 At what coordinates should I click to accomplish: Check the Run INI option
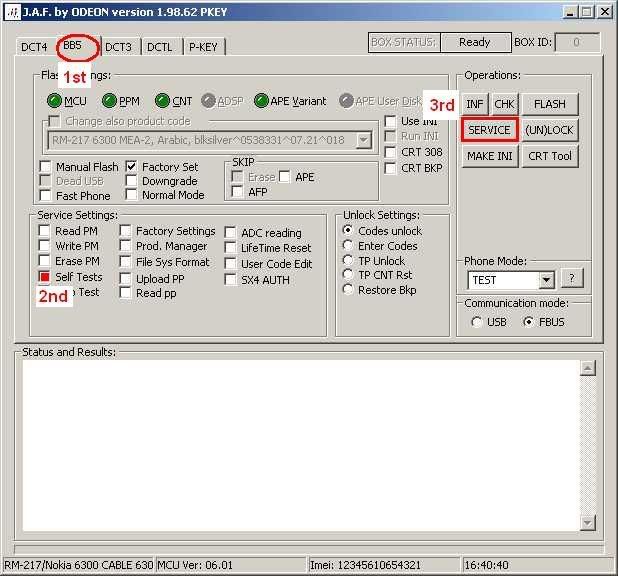(x=390, y=136)
